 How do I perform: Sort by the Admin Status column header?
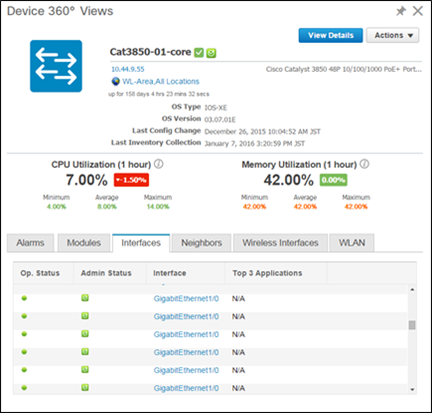coord(110,273)
